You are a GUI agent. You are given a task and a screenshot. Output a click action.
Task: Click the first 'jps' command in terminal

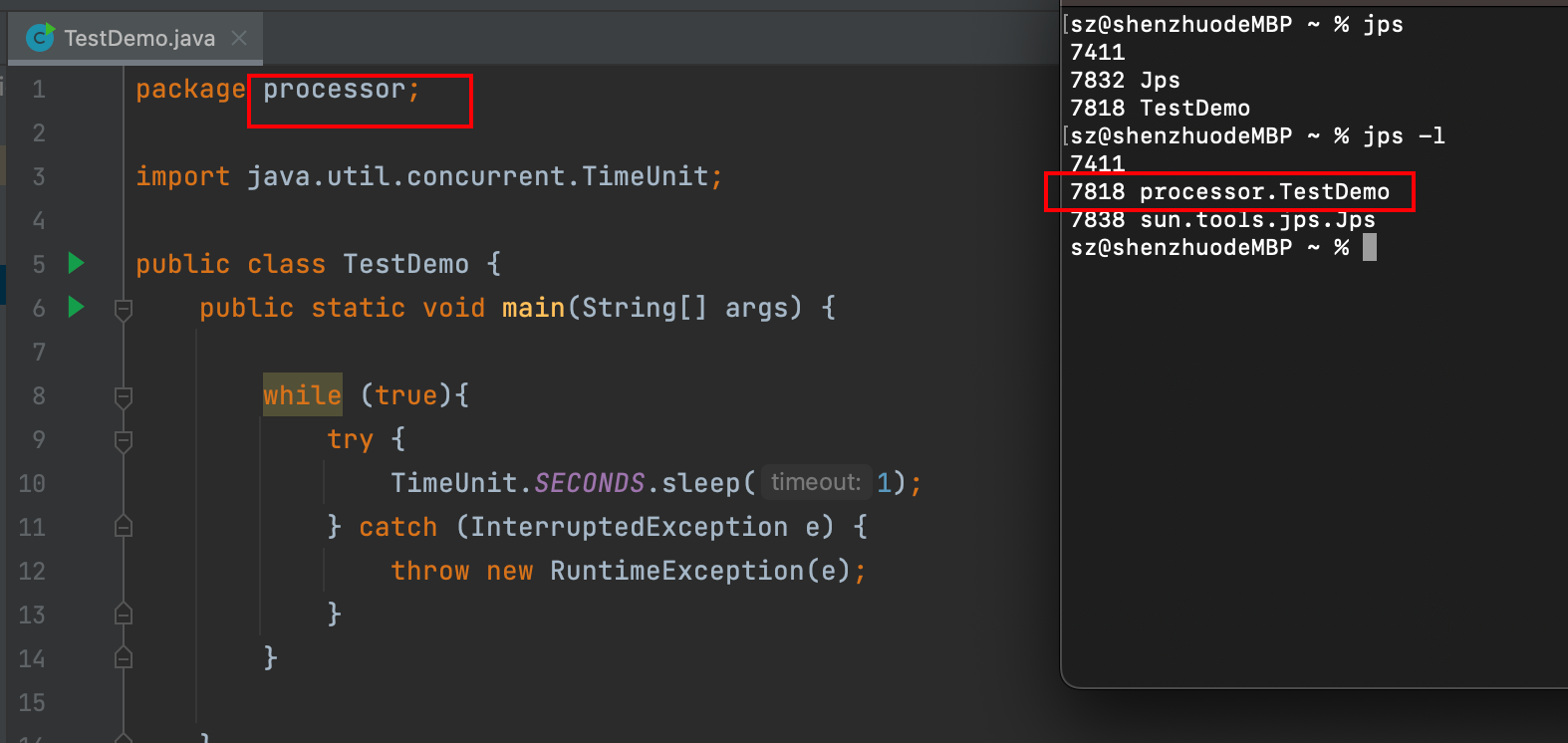point(1383,24)
